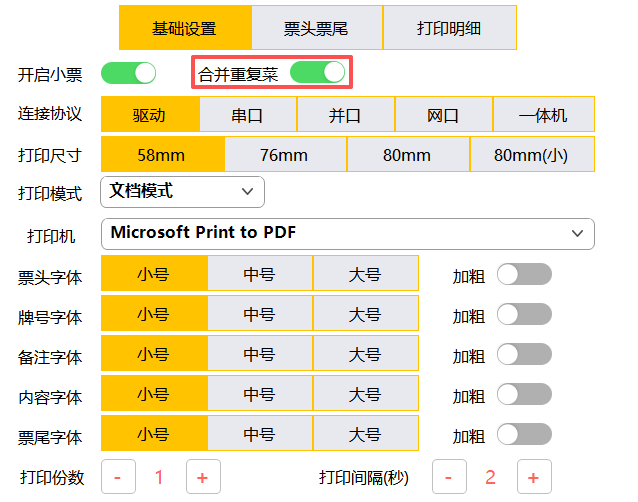Switch to the 票头票尾 tab

pos(316,28)
